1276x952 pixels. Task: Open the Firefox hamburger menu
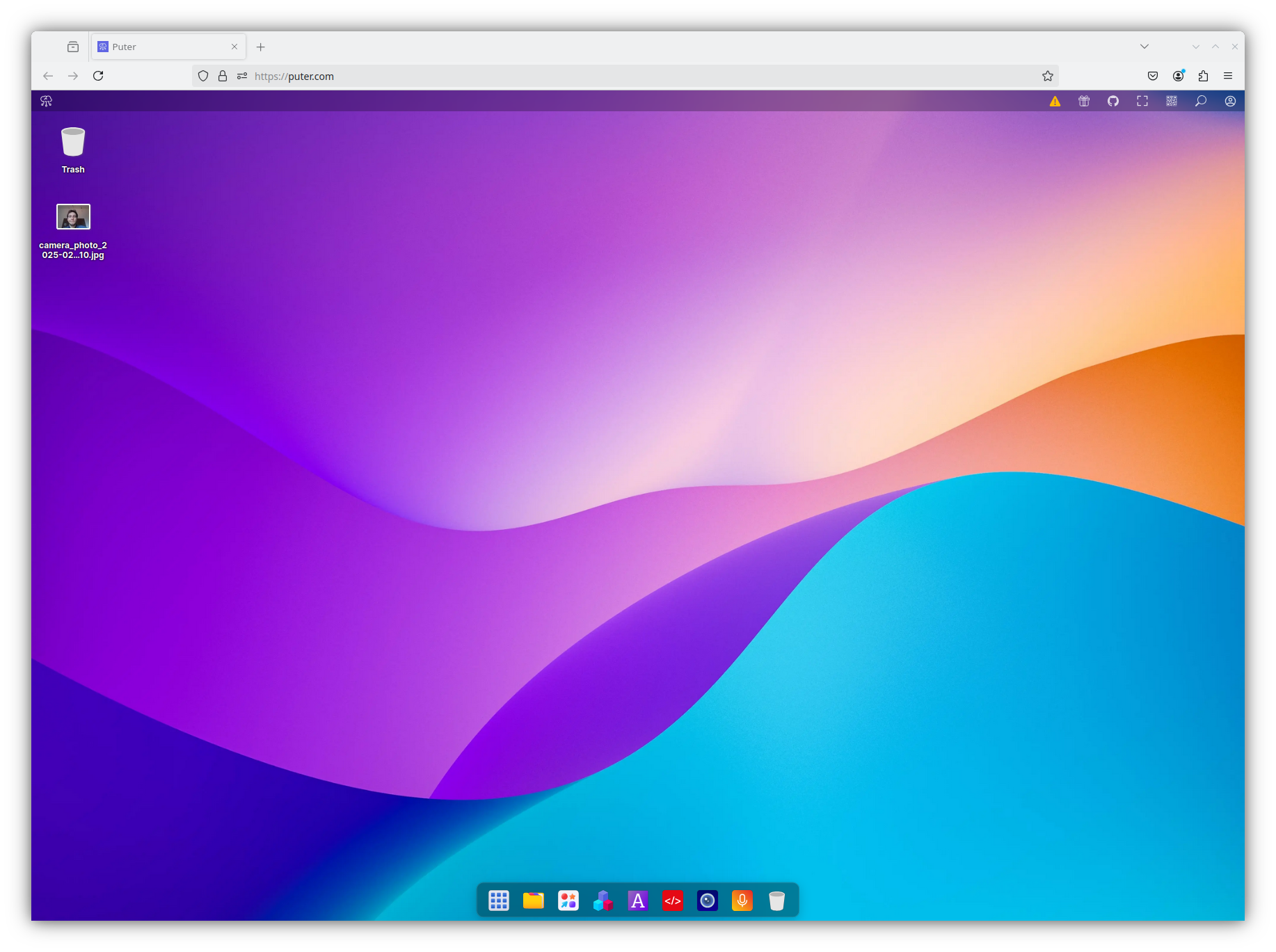pyautogui.click(x=1228, y=76)
